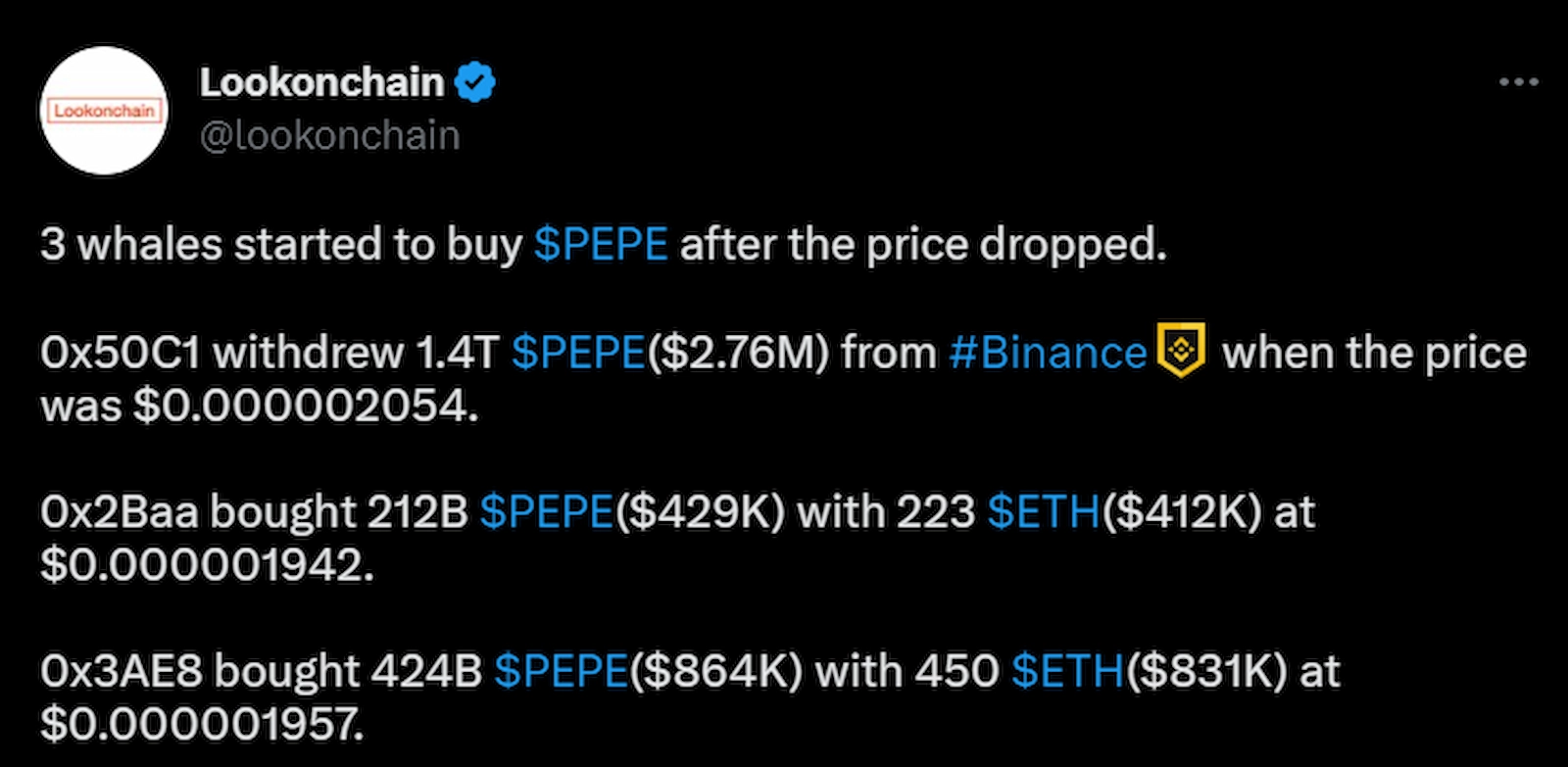Screen dimensions: 1568x767
Task: Click the blue verified badge
Action: (475, 82)
